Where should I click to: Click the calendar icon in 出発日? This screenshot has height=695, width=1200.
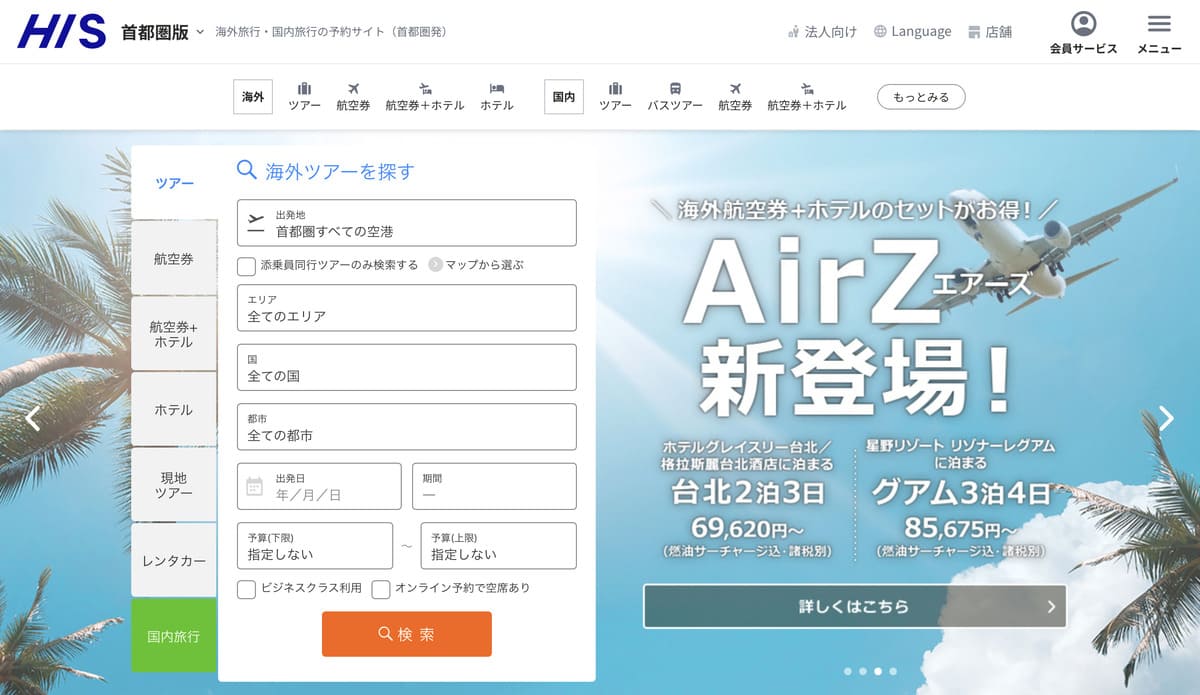[255, 486]
